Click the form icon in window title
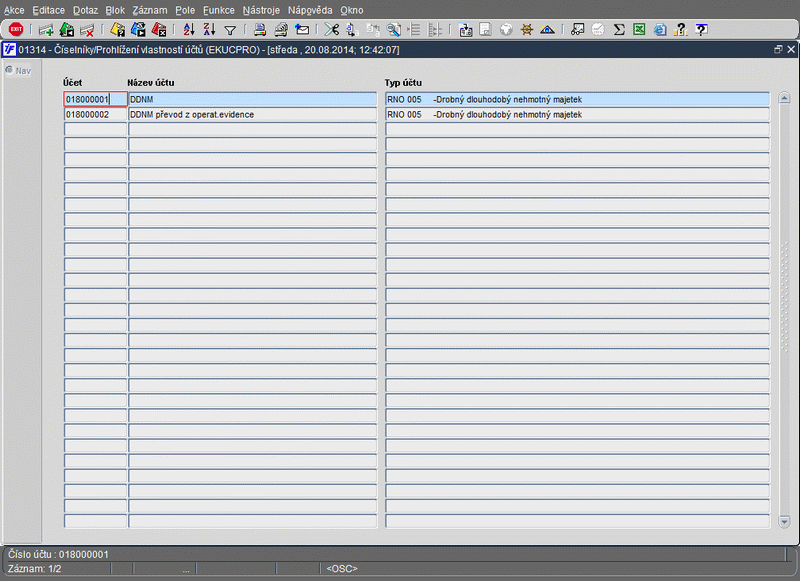The width and height of the screenshot is (800, 581). click(x=9, y=49)
